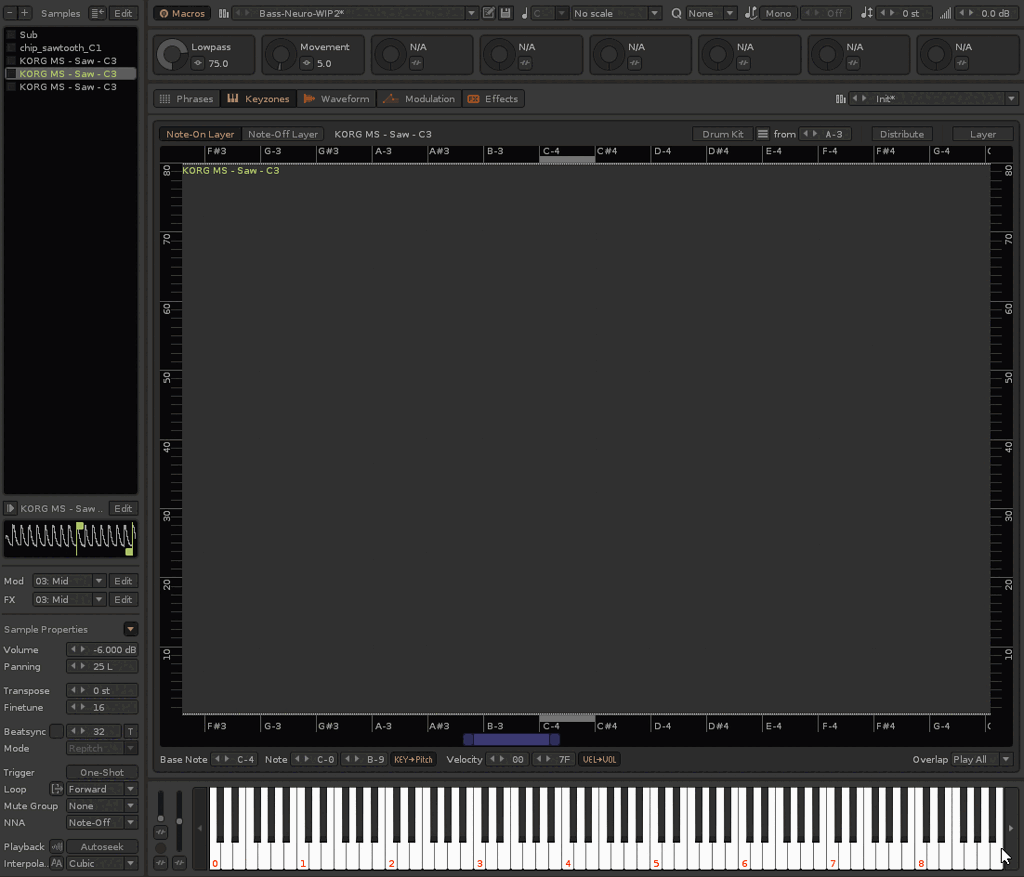This screenshot has height=877, width=1024.
Task: Click Edit button in Samples header
Action: [123, 13]
